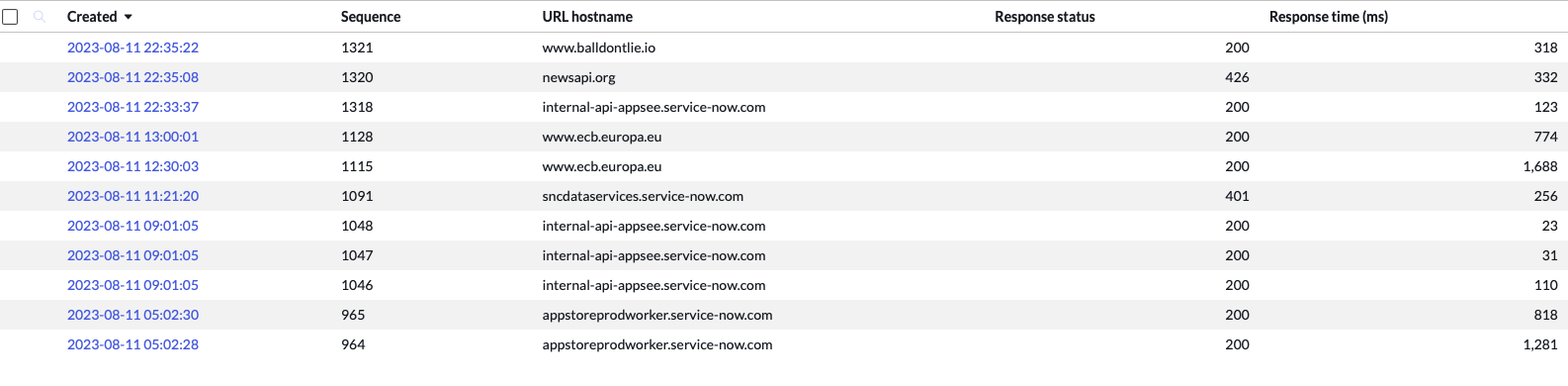Open record created 2023-08-11 22:35:08
Image resolution: width=1568 pixels, height=386 pixels.
pyautogui.click(x=132, y=77)
